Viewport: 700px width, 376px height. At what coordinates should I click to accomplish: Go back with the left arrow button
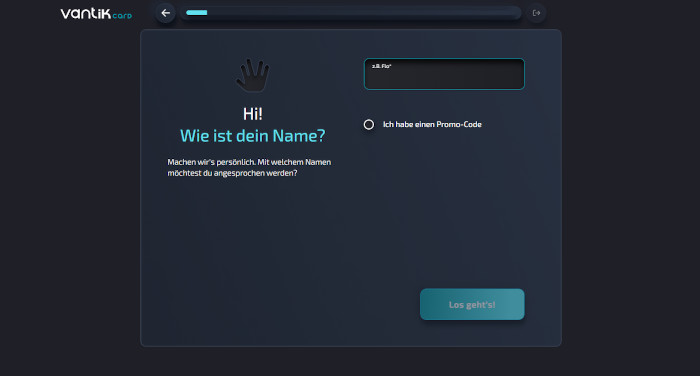pyautogui.click(x=166, y=13)
